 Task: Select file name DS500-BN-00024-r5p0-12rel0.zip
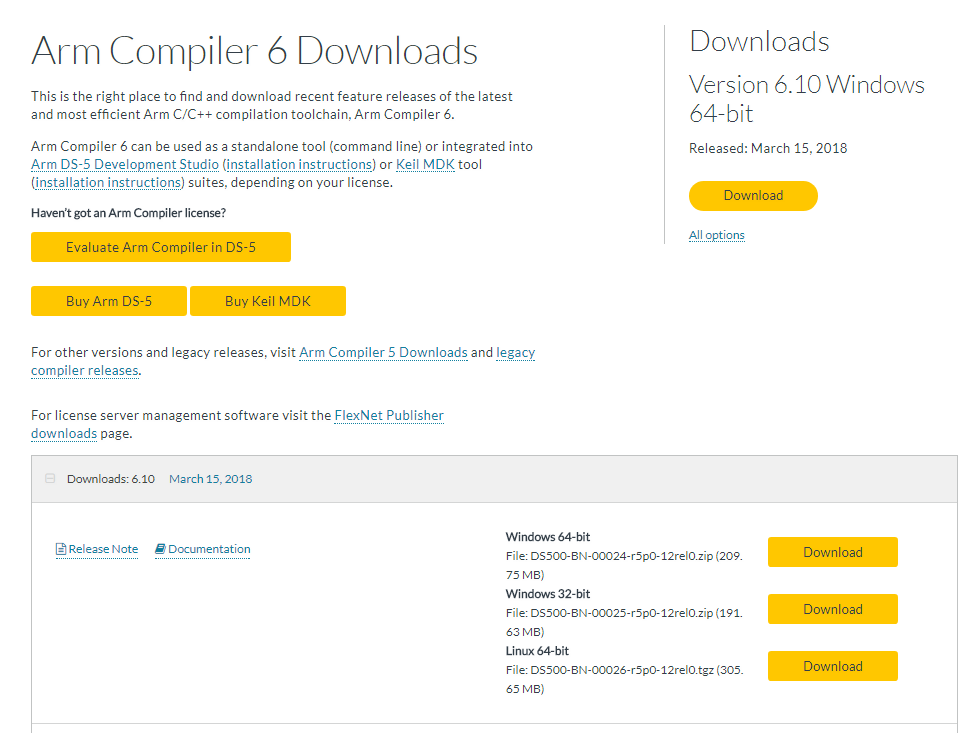click(x=622, y=556)
